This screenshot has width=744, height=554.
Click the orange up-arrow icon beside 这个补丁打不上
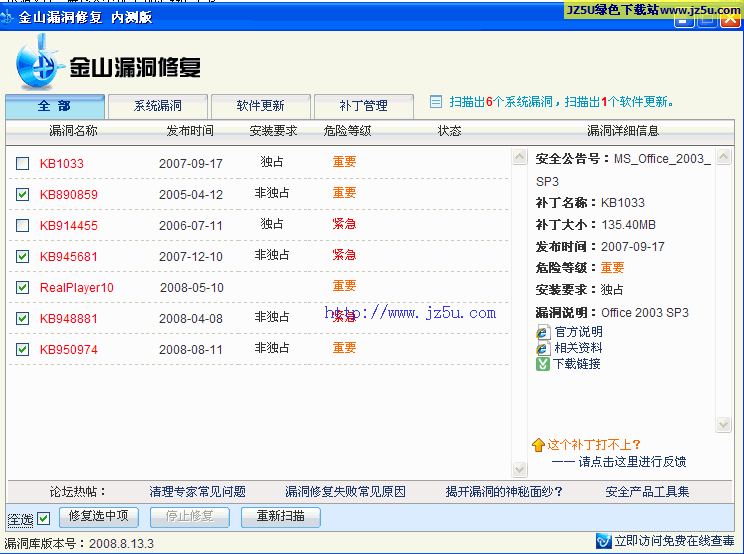point(538,445)
